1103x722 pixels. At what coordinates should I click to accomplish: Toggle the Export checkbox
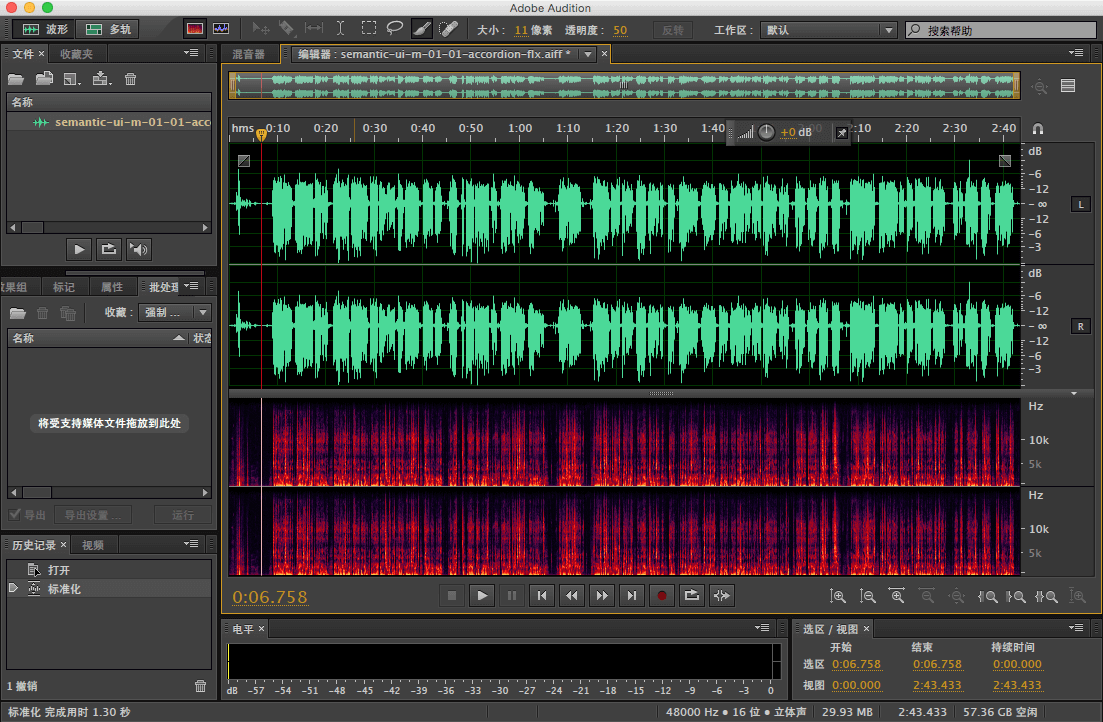[14, 514]
